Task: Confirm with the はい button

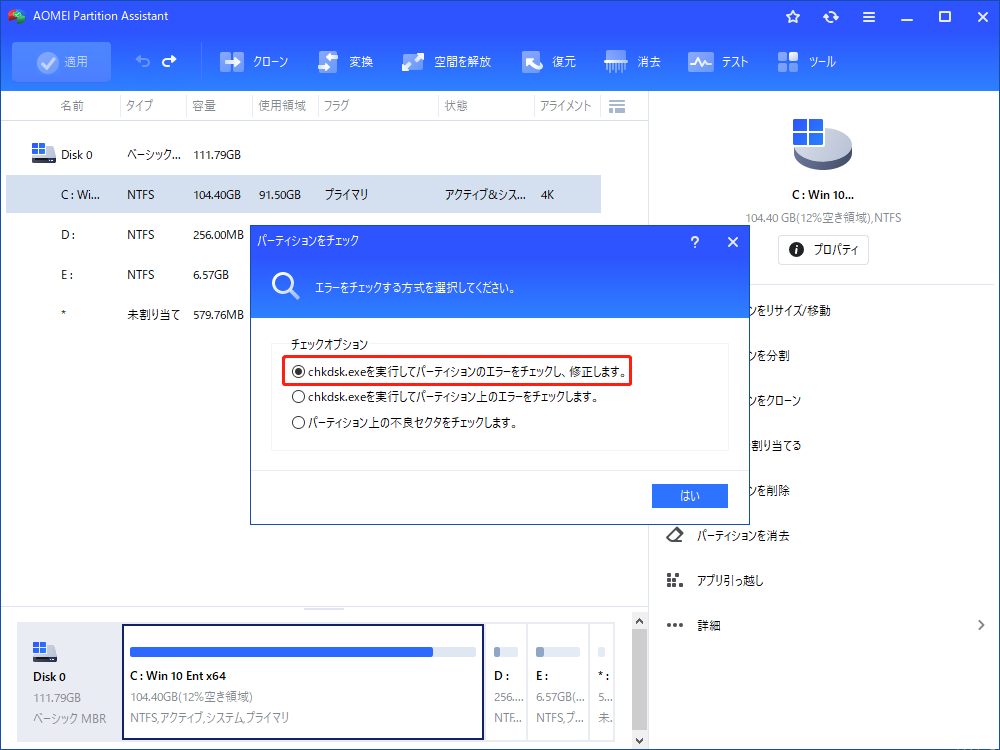Action: pyautogui.click(x=689, y=496)
